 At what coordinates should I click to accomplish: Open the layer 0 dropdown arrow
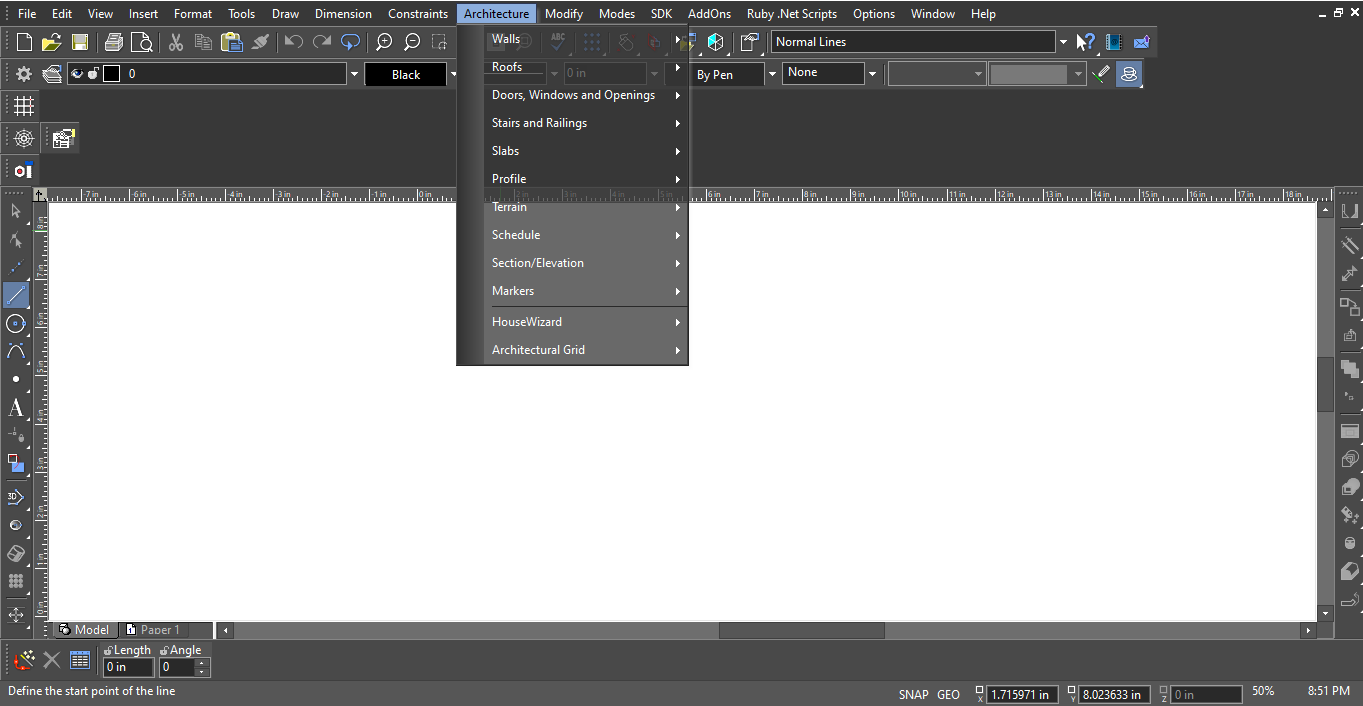pyautogui.click(x=354, y=74)
